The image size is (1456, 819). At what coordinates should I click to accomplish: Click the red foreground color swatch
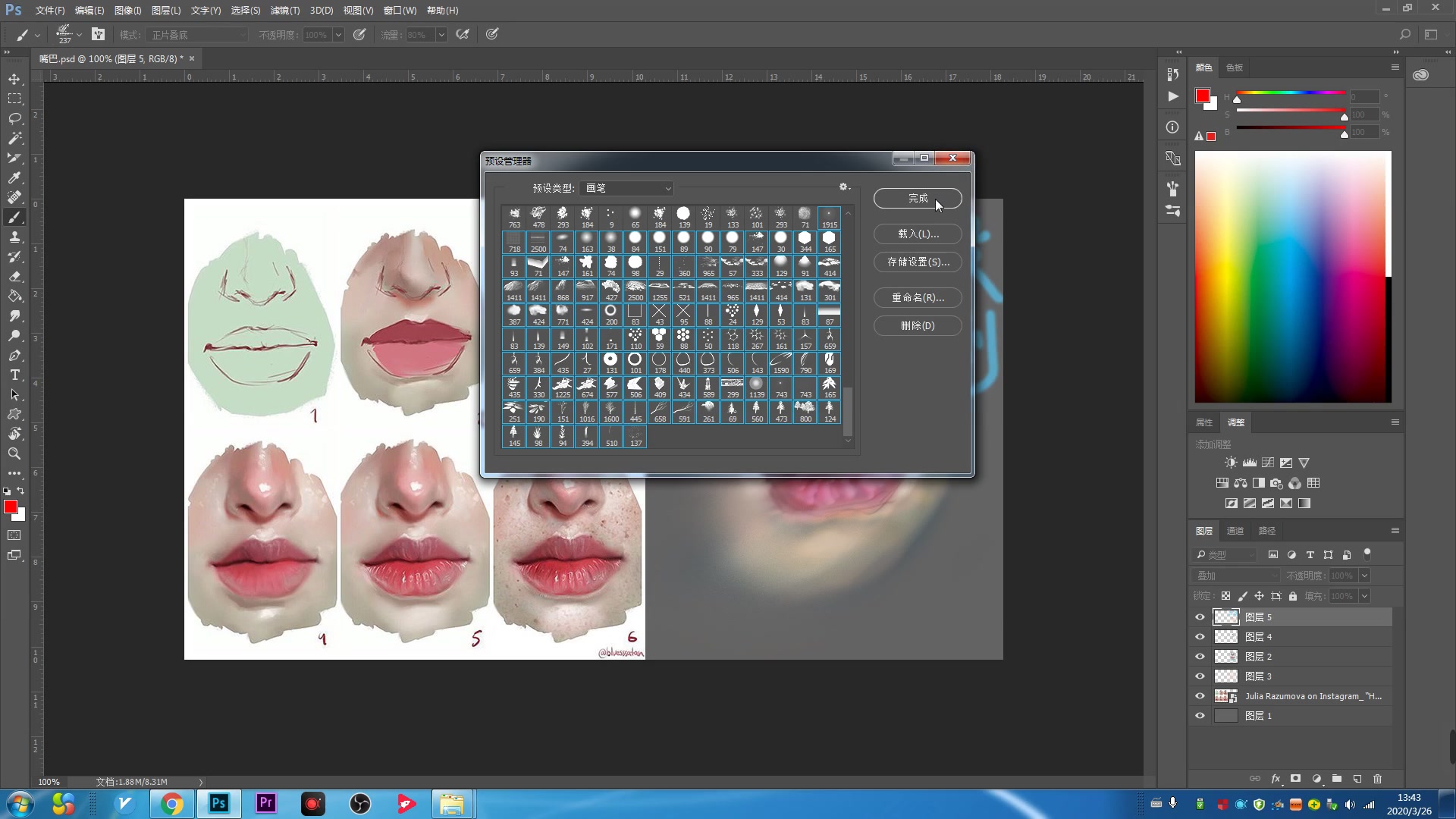pos(10,507)
